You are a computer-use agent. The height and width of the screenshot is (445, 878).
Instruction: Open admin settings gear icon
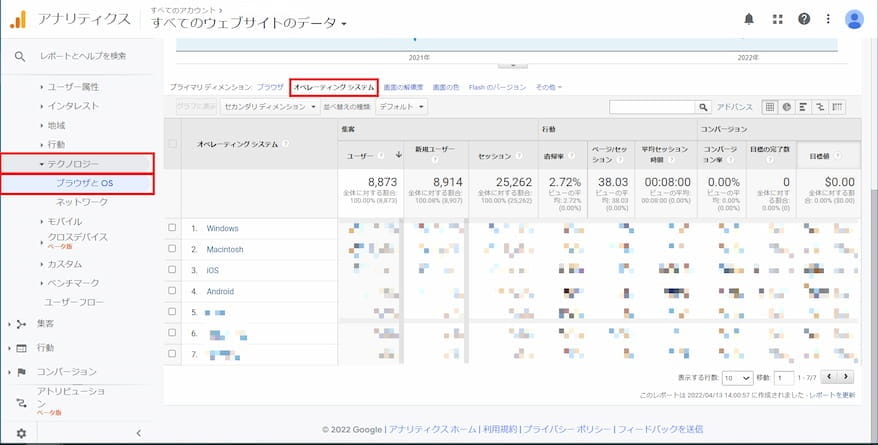click(20, 433)
